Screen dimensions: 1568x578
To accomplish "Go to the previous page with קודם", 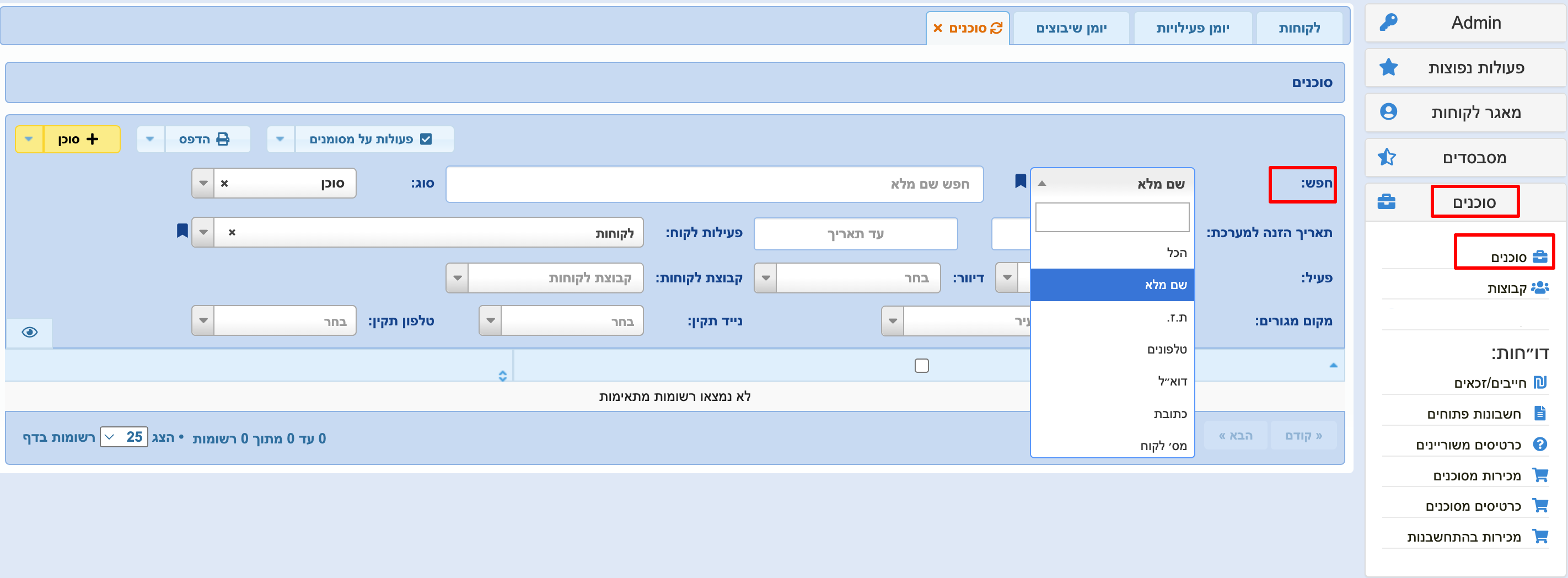I will click(1303, 436).
